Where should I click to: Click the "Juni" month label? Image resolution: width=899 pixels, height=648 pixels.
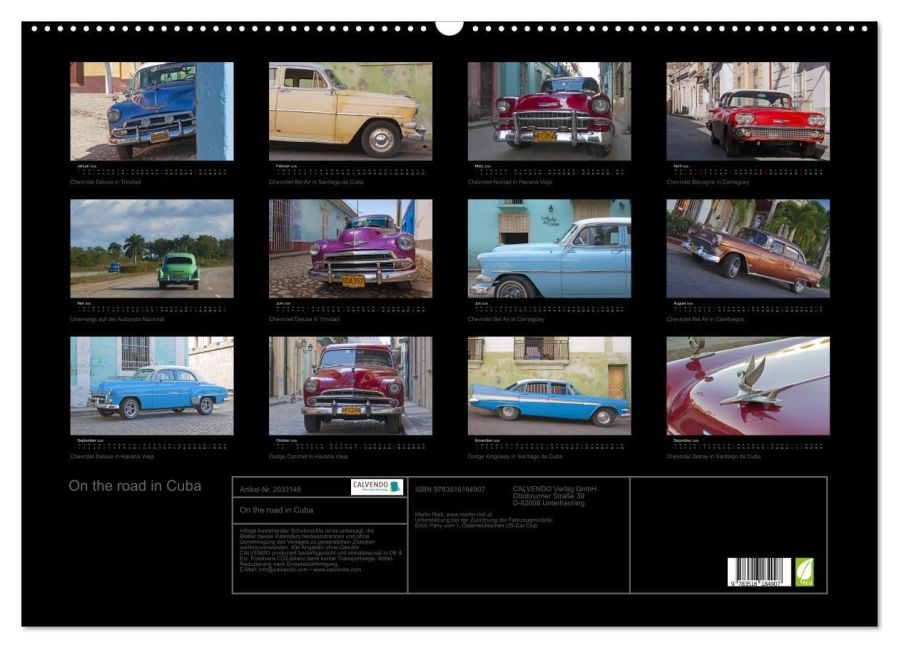[280, 303]
